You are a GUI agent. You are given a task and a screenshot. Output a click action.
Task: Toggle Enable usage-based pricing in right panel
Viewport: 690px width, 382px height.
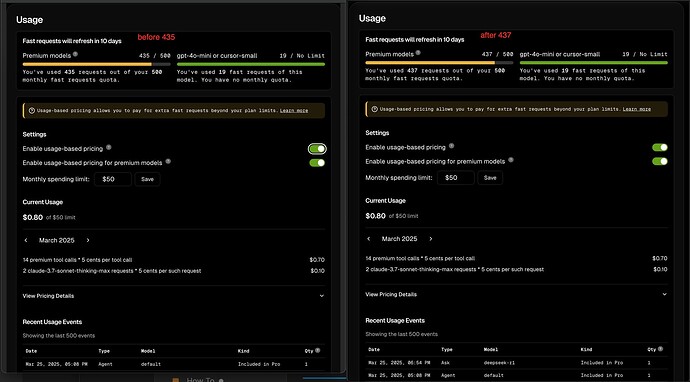click(660, 147)
